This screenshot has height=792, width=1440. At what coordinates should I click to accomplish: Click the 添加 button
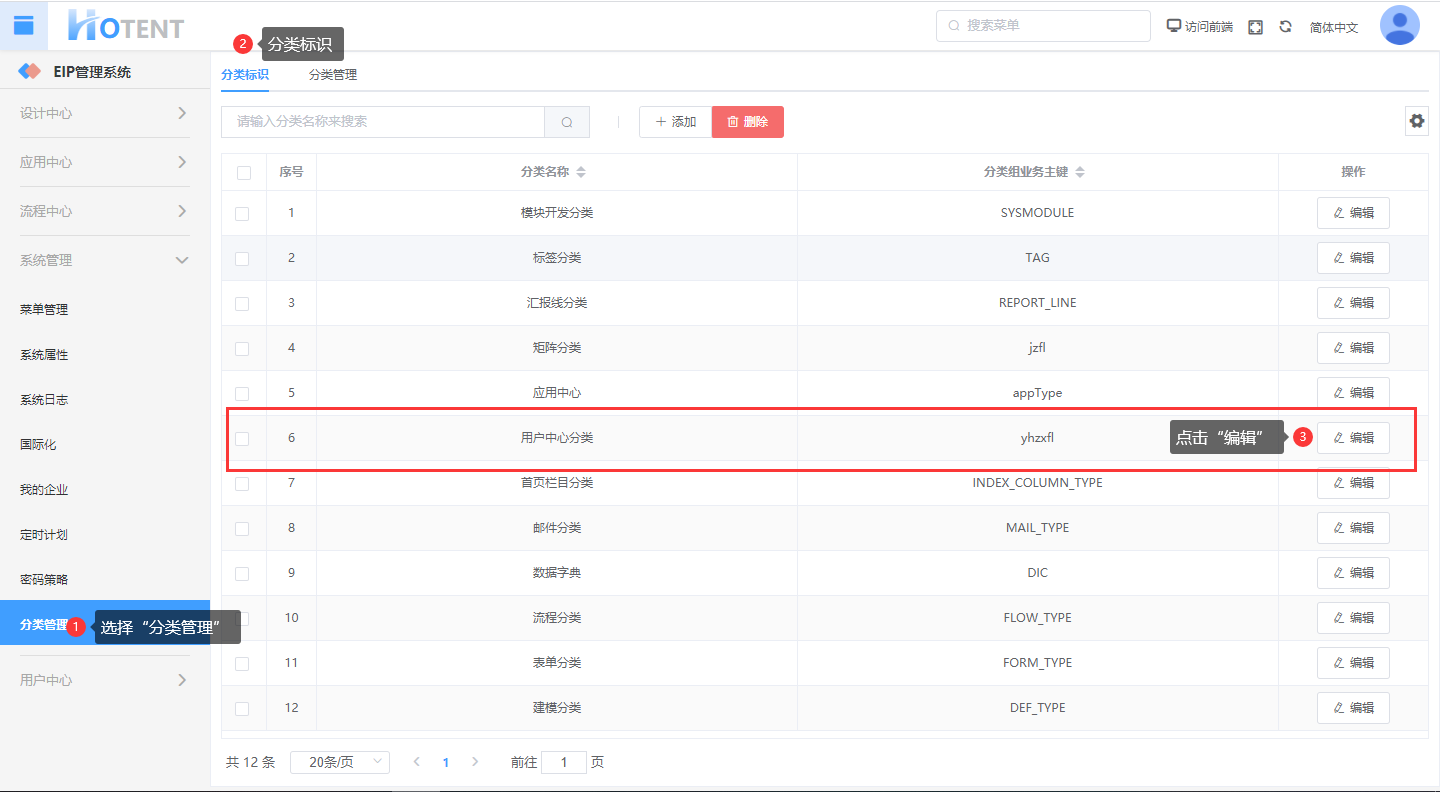675,122
